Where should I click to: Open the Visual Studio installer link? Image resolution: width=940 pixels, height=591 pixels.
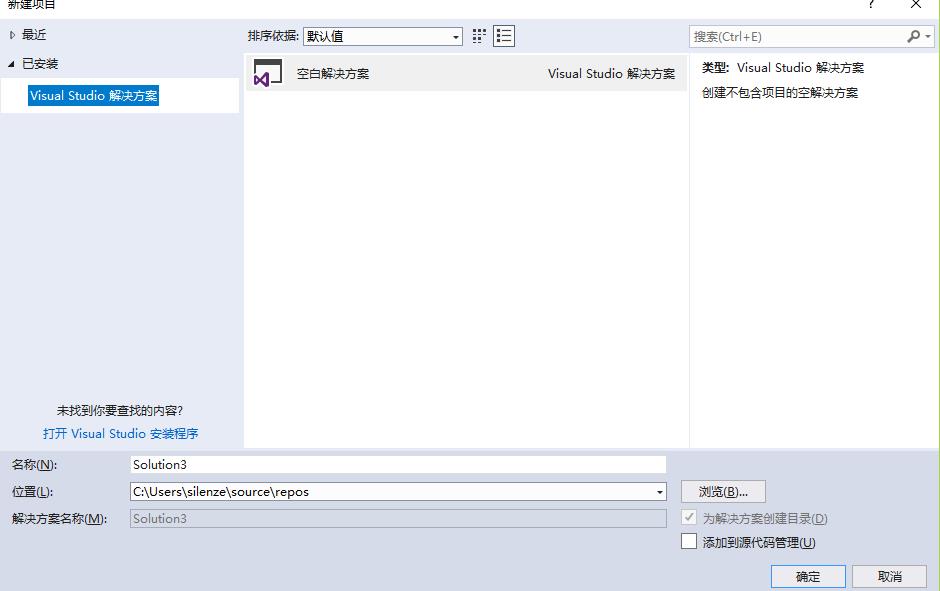pos(120,433)
